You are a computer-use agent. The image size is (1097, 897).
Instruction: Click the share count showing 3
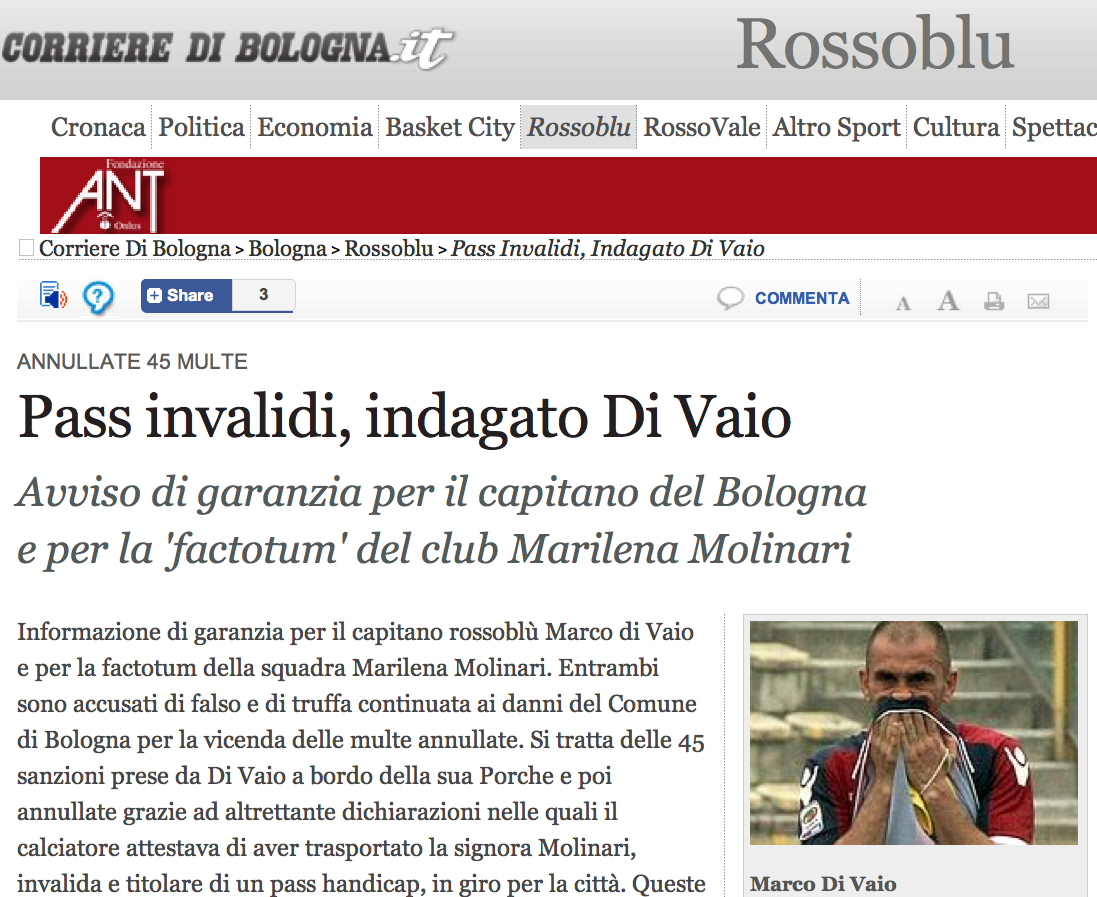263,295
